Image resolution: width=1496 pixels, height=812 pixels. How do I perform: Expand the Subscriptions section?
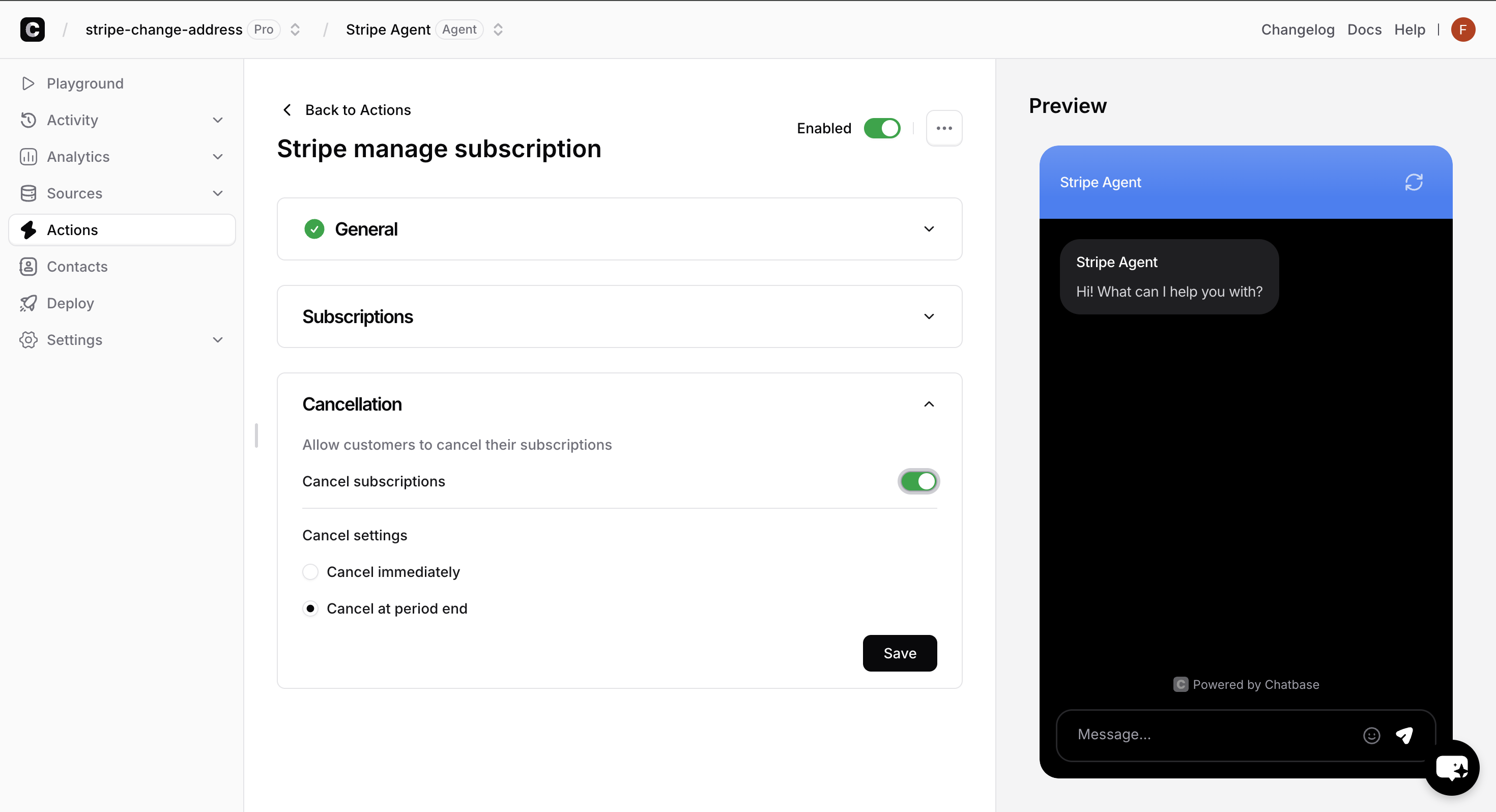pos(929,316)
